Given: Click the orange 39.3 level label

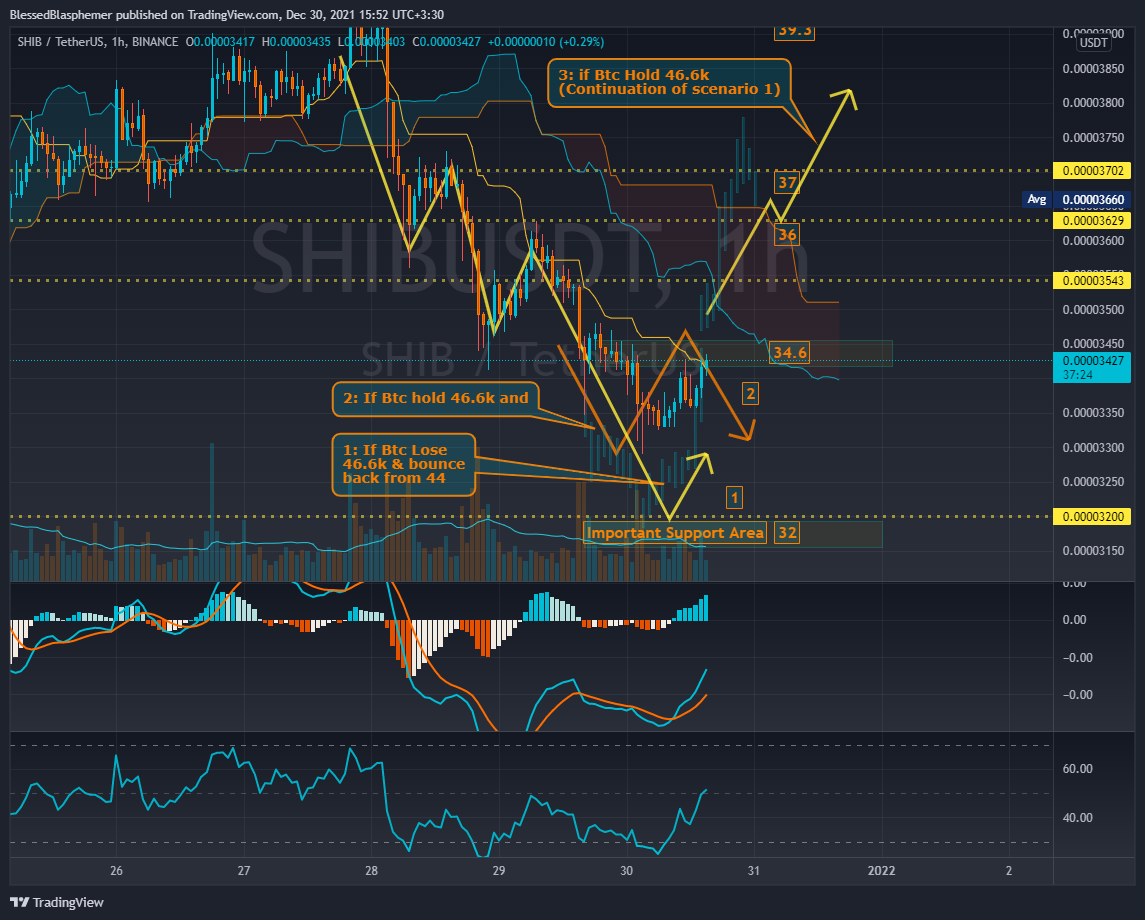Looking at the screenshot, I should (x=794, y=31).
